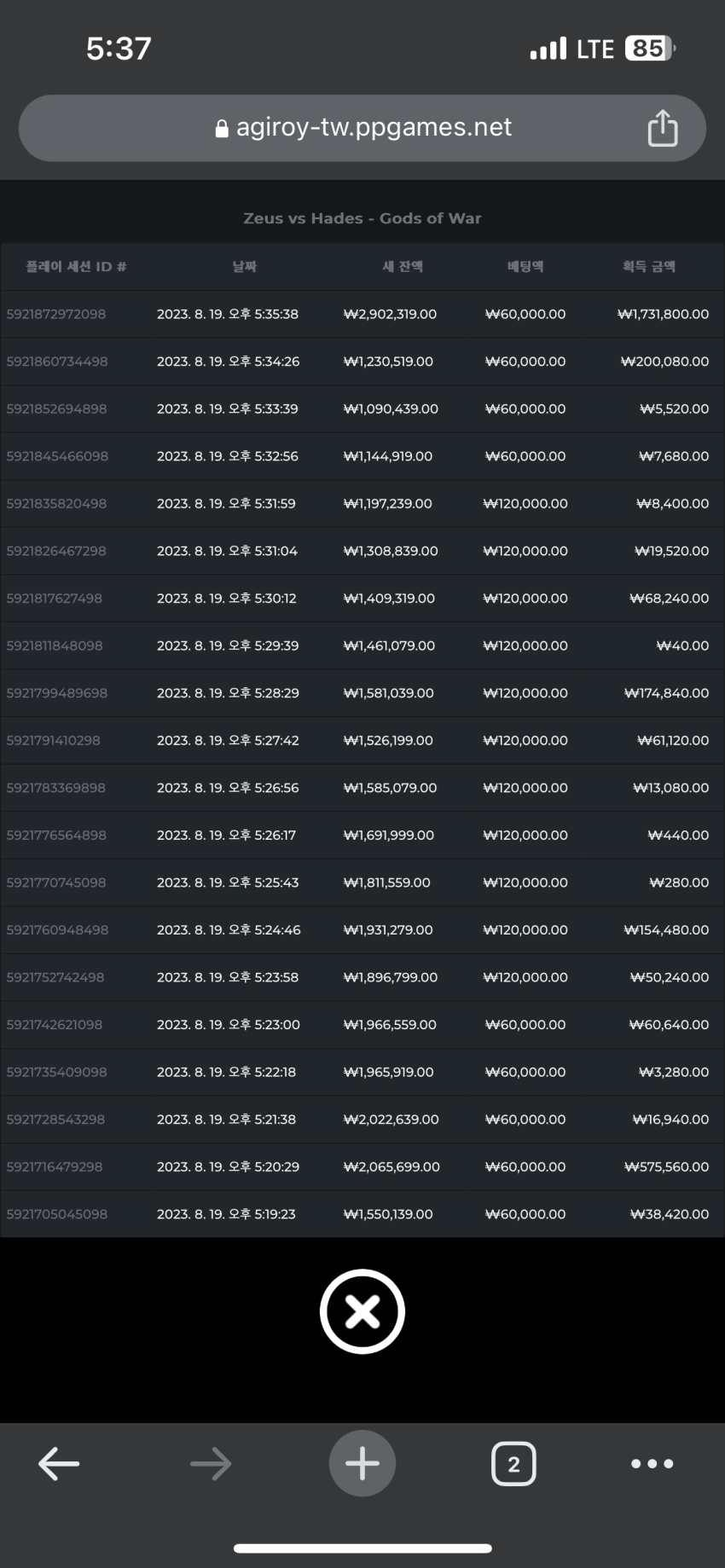The height and width of the screenshot is (1568, 725).
Task: Open a new tab with the plus button
Action: point(362,1463)
